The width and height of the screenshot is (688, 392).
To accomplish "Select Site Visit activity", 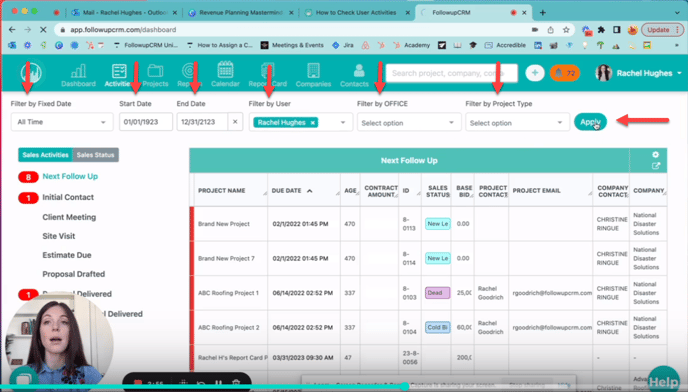I will pyautogui.click(x=58, y=236).
